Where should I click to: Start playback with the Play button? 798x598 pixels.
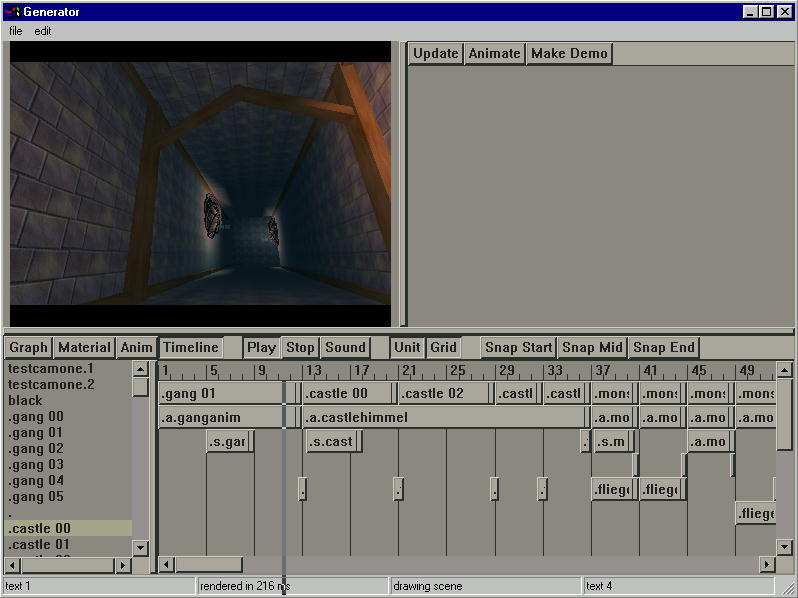pyautogui.click(x=261, y=348)
